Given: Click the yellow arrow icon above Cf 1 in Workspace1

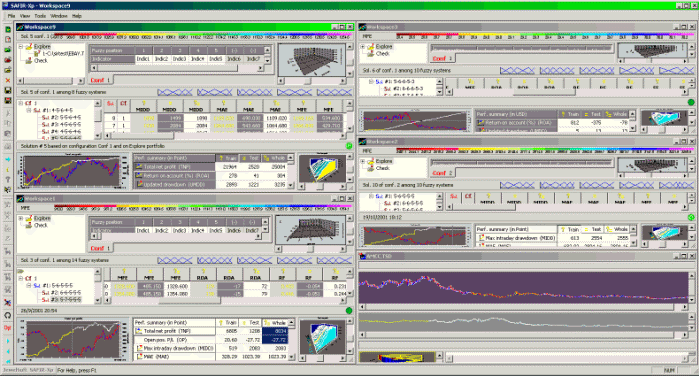Looking at the screenshot, I should [21, 271].
